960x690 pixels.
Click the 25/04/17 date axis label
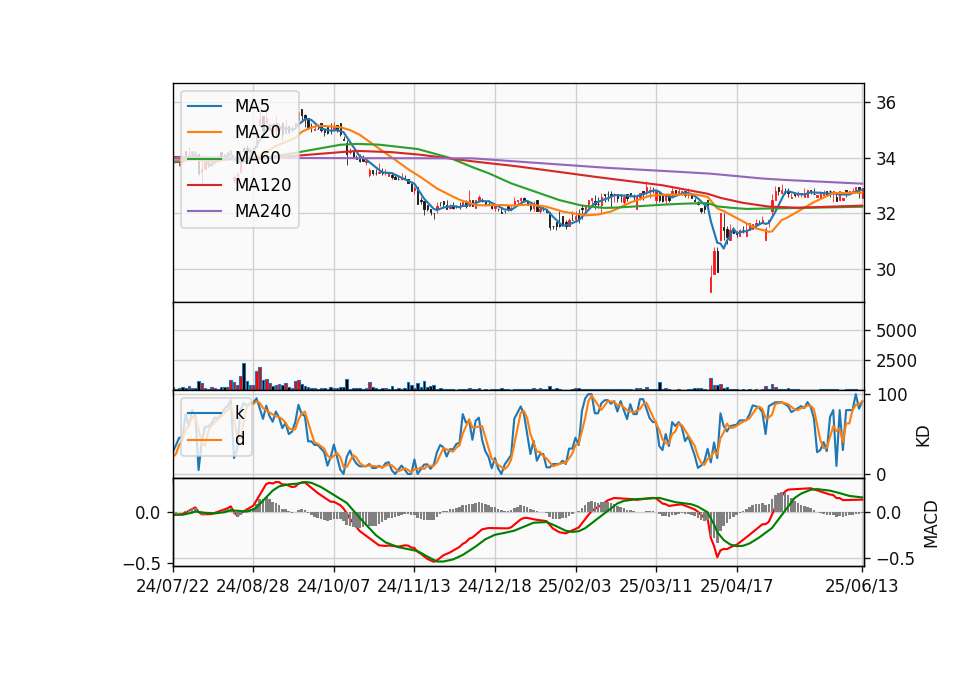(x=737, y=586)
